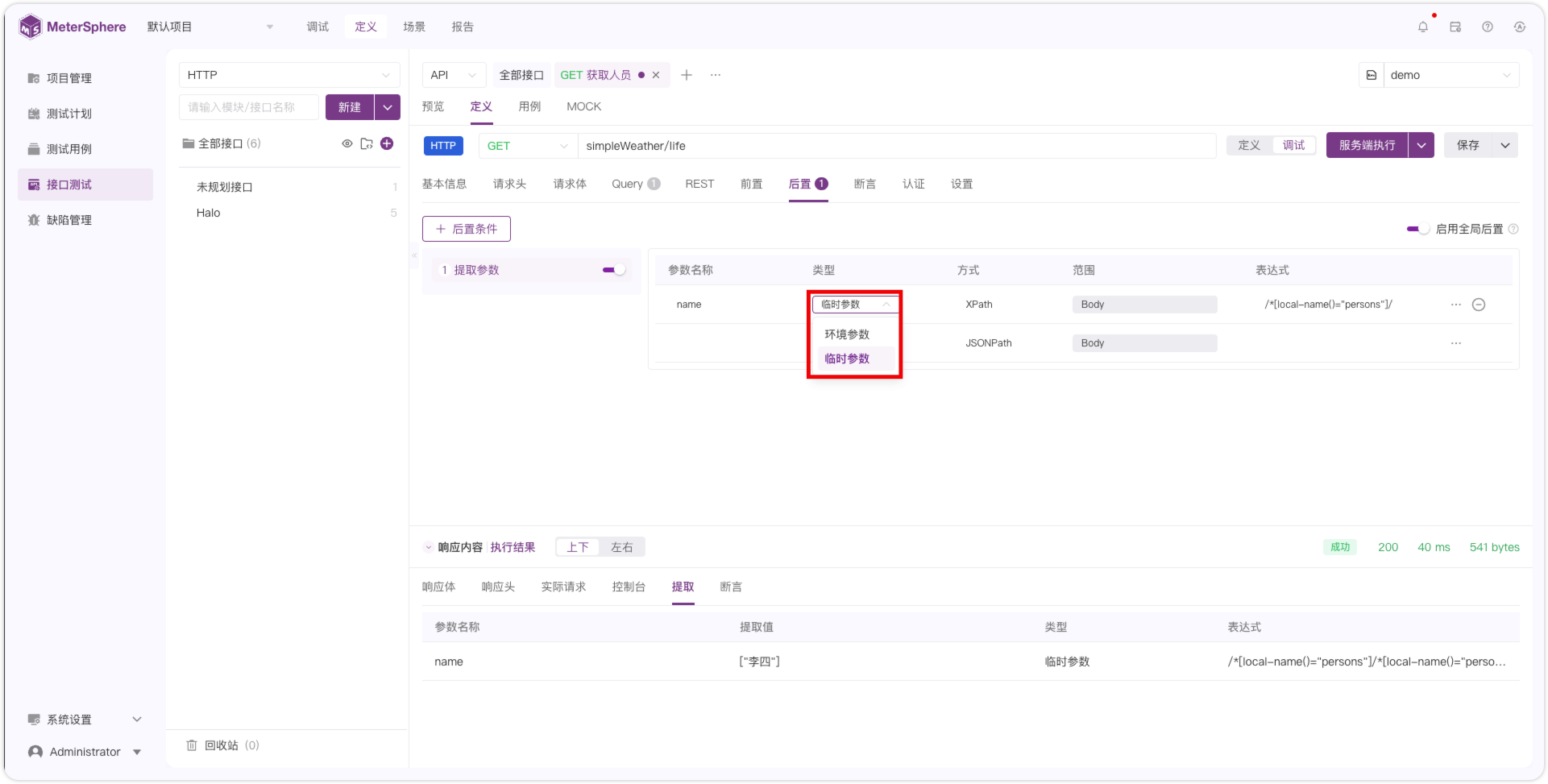This screenshot has height=784, width=1548.
Task: Click the 回收站 recycle bin icon
Action: coord(192,745)
